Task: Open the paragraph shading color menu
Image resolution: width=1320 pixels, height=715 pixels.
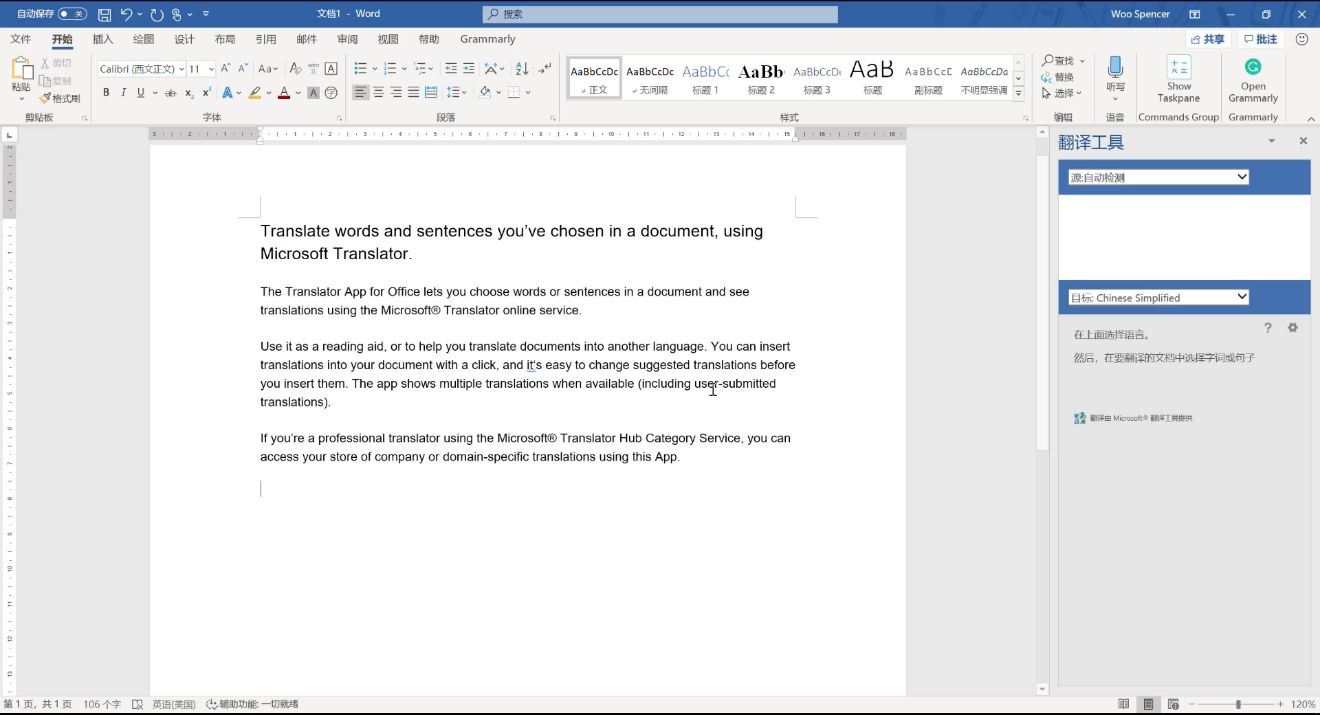Action: click(x=497, y=93)
